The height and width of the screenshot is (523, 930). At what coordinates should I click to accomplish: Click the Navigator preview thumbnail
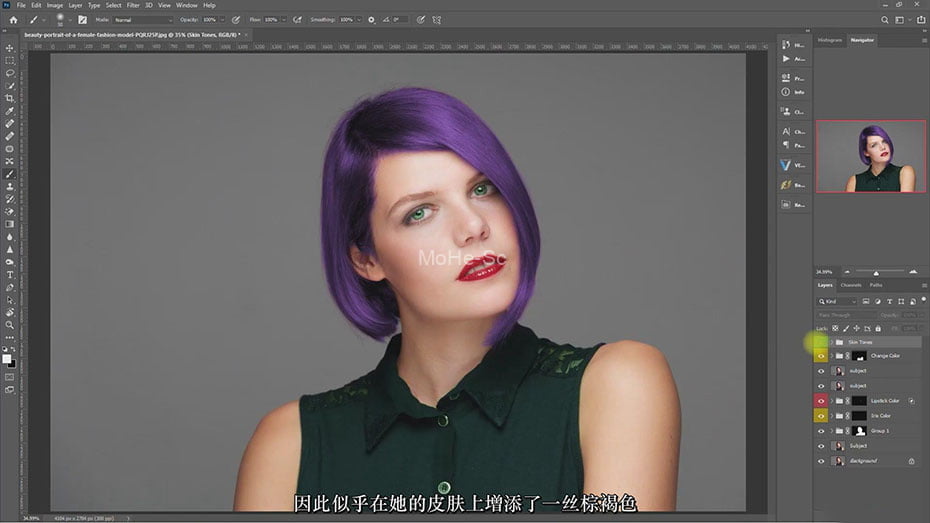(x=870, y=156)
